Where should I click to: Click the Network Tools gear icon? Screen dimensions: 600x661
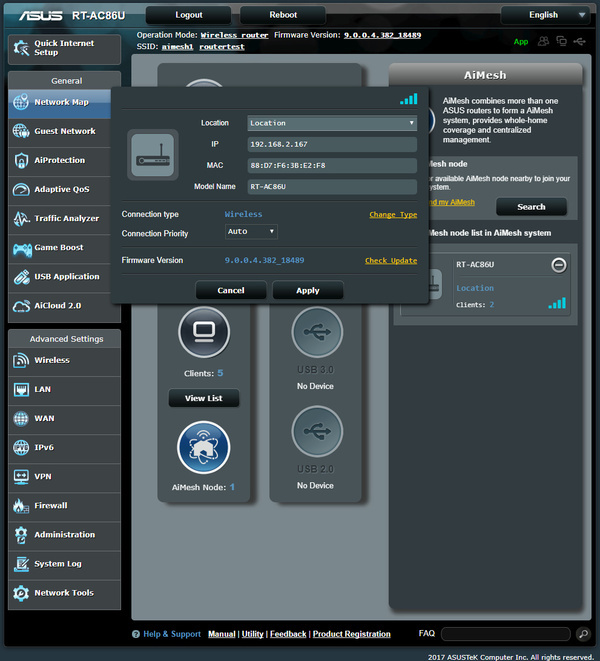coord(21,593)
